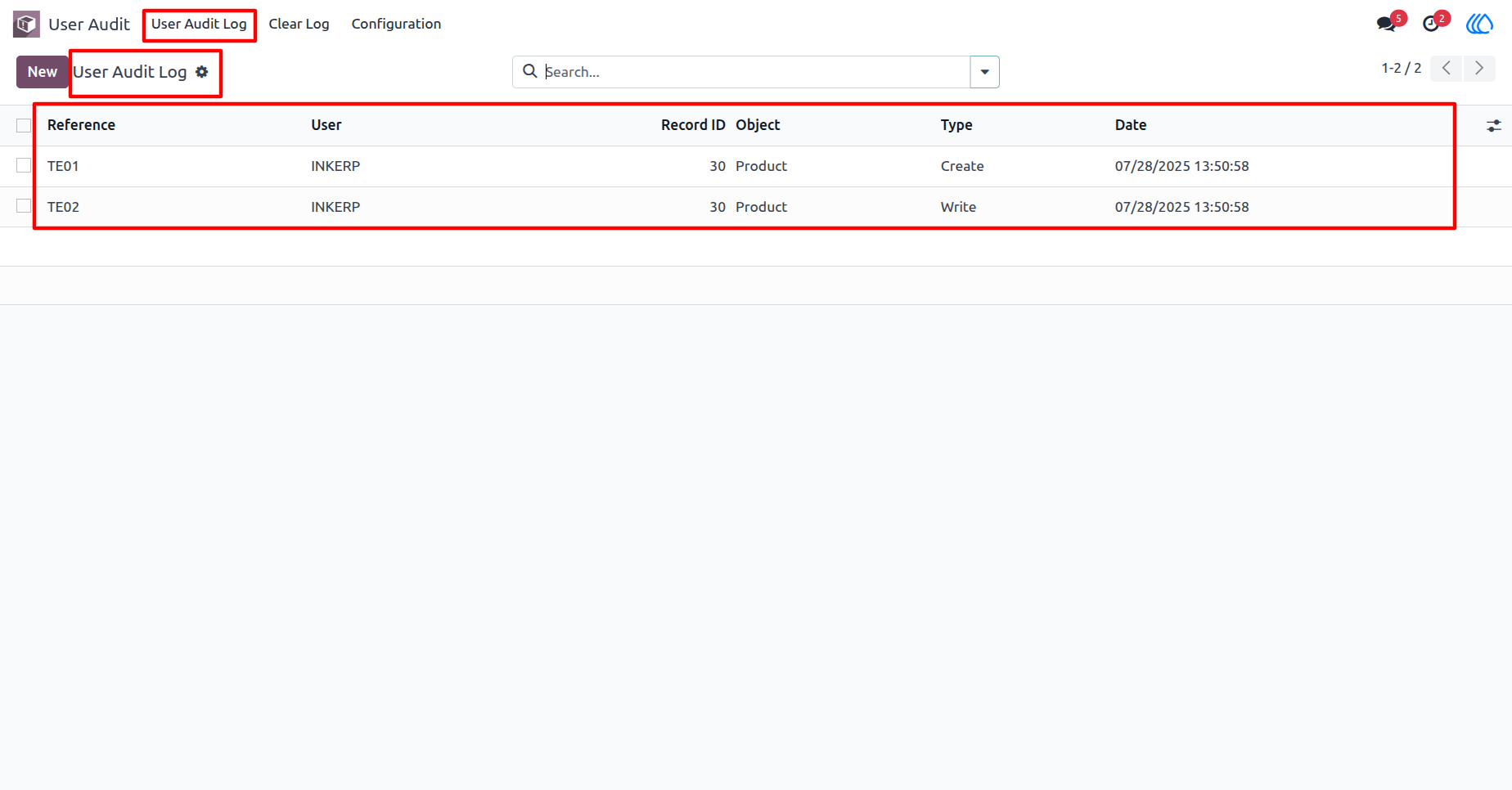The width and height of the screenshot is (1512, 790).
Task: Open the conversations chat icon
Action: 1386,24
